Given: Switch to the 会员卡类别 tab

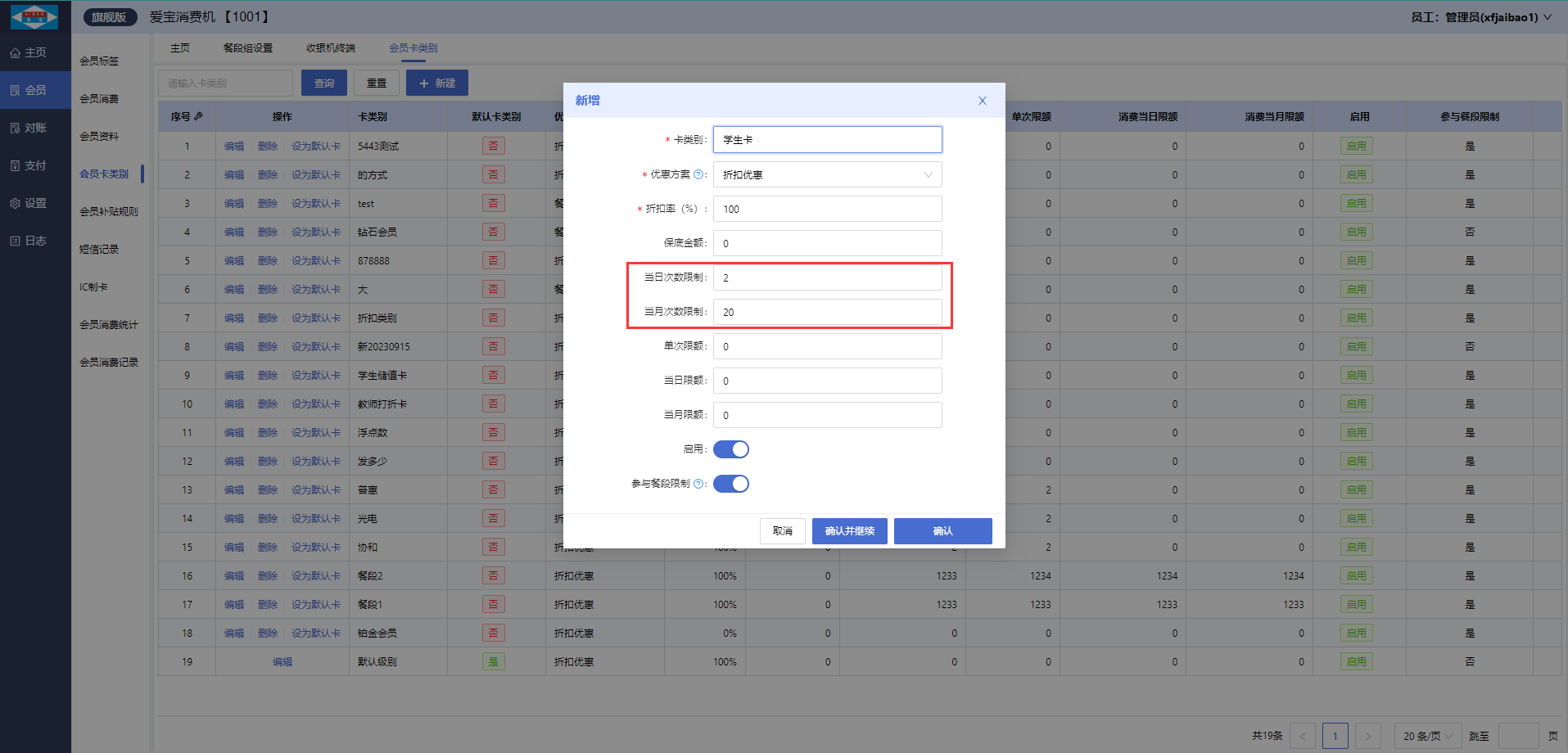Looking at the screenshot, I should [x=413, y=48].
